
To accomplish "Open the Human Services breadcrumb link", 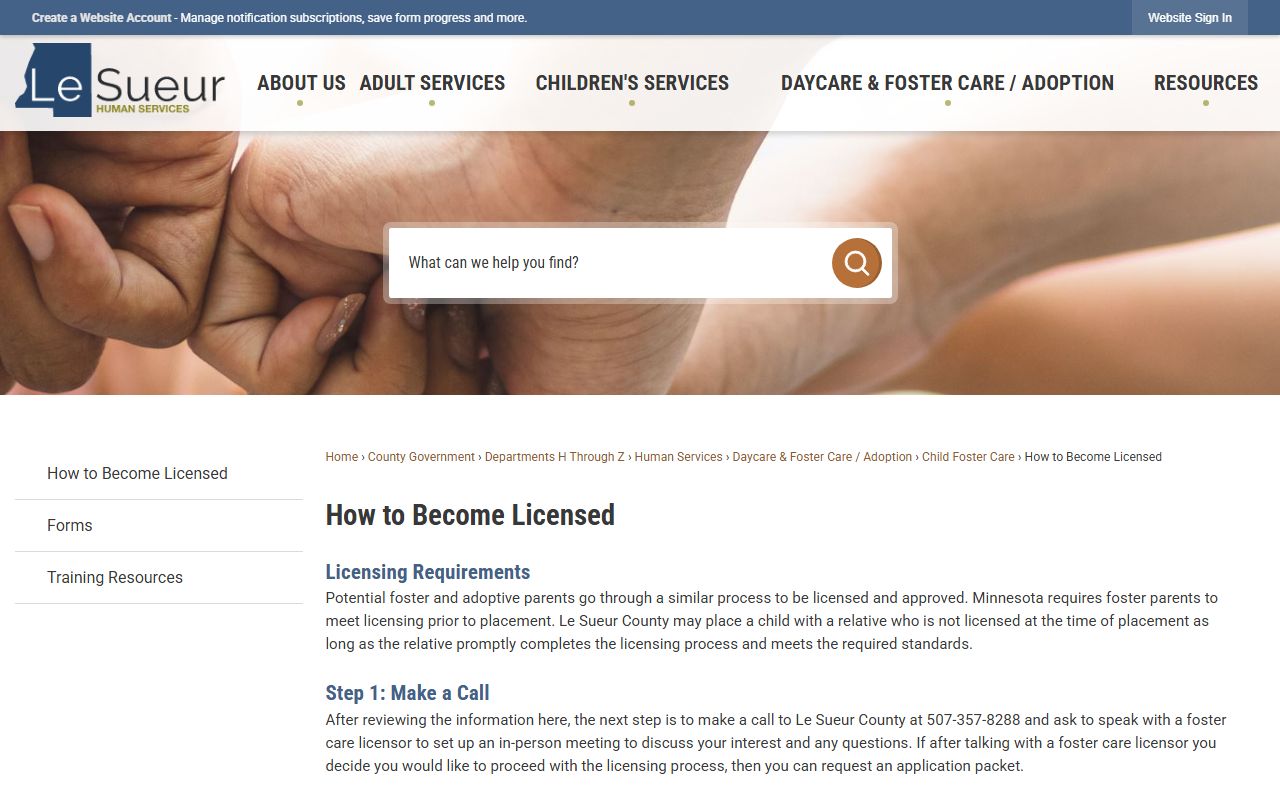I will (x=678, y=457).
